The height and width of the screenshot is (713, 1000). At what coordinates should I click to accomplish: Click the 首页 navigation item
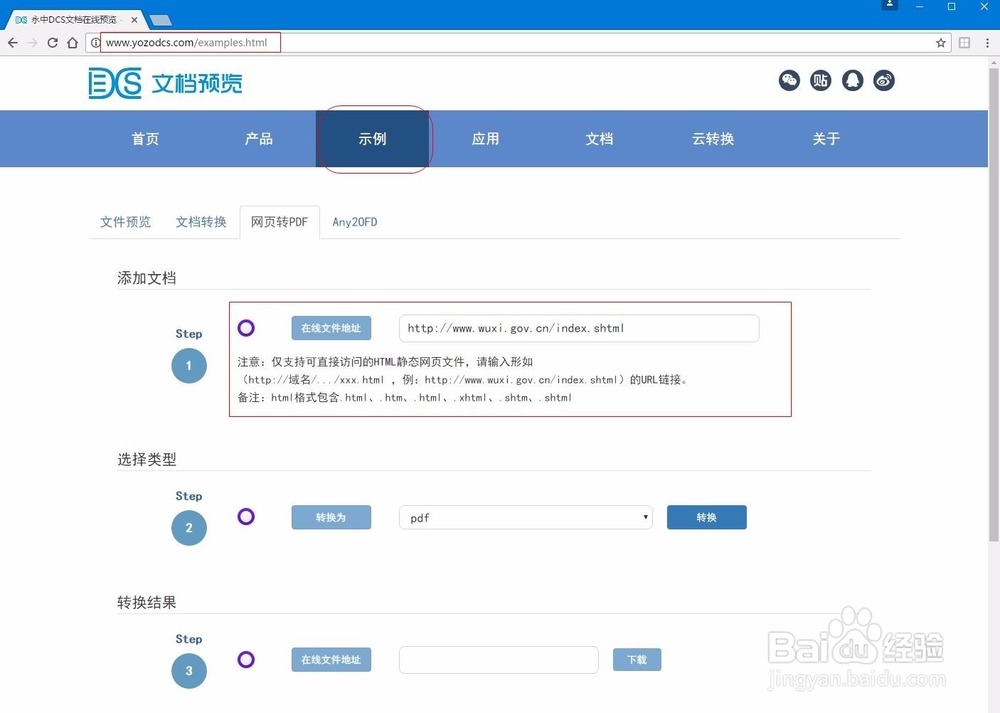[x=145, y=139]
